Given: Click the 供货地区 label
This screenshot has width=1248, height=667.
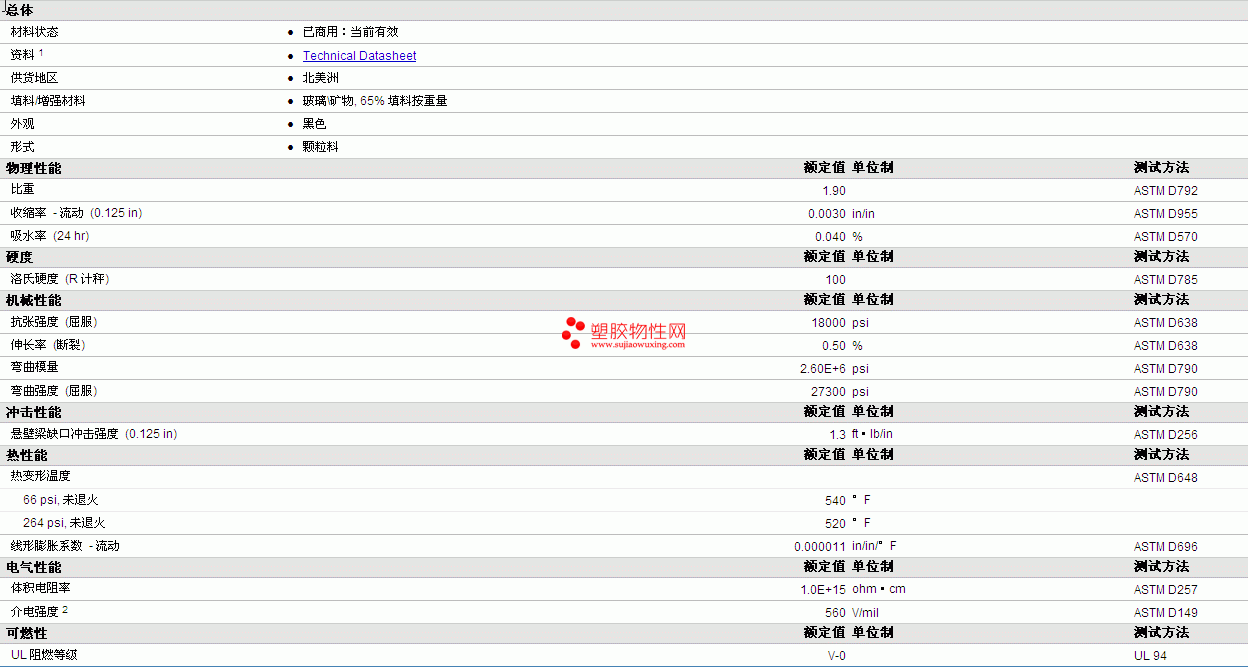Looking at the screenshot, I should tap(35, 78).
